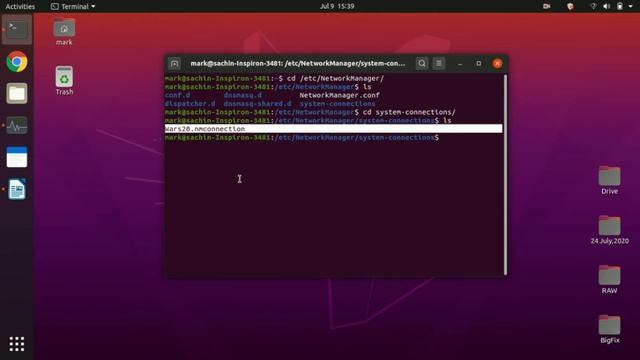Show Applications grid button
This screenshot has height=360, width=640.
click(x=17, y=344)
